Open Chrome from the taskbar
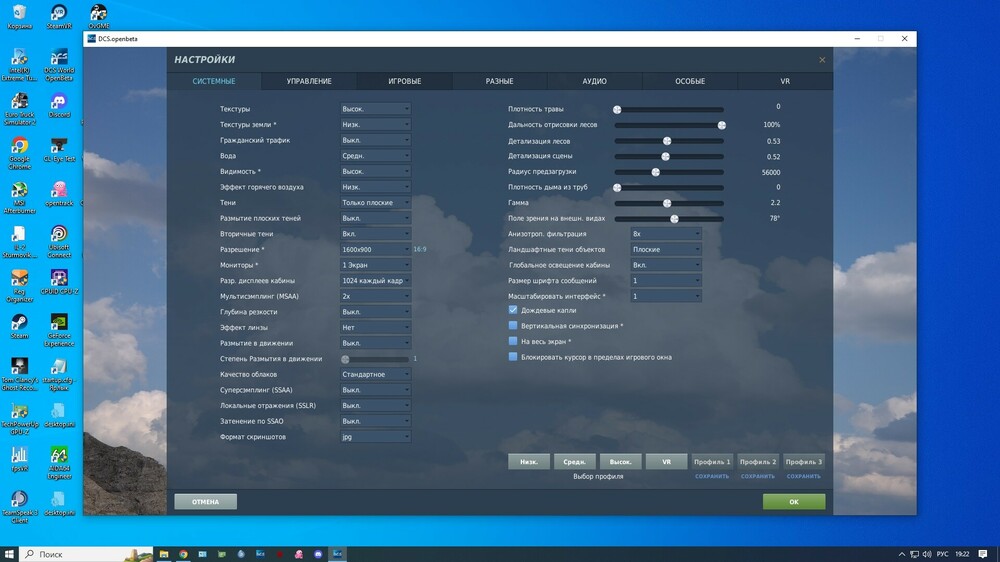Viewport: 1000px width, 562px height. coord(183,554)
